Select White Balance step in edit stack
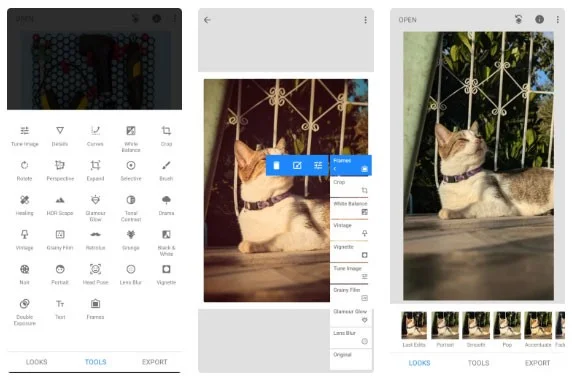The width and height of the screenshot is (572, 384). pyautogui.click(x=350, y=208)
